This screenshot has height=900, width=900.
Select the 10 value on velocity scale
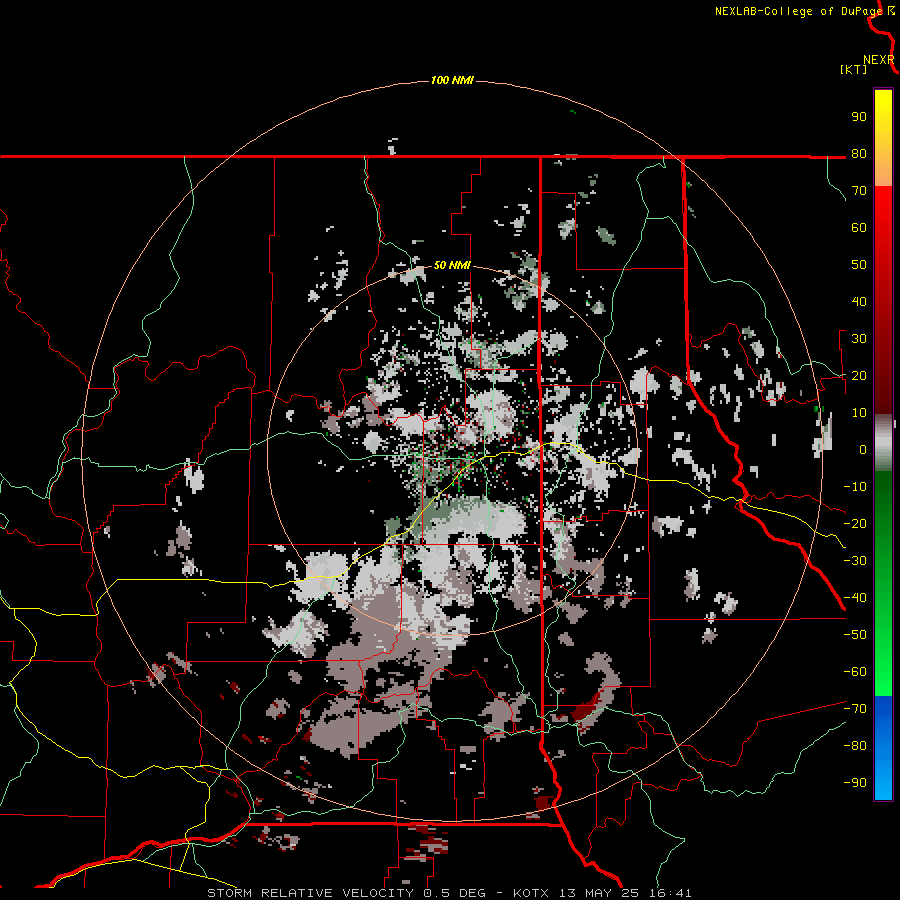pyautogui.click(x=859, y=413)
